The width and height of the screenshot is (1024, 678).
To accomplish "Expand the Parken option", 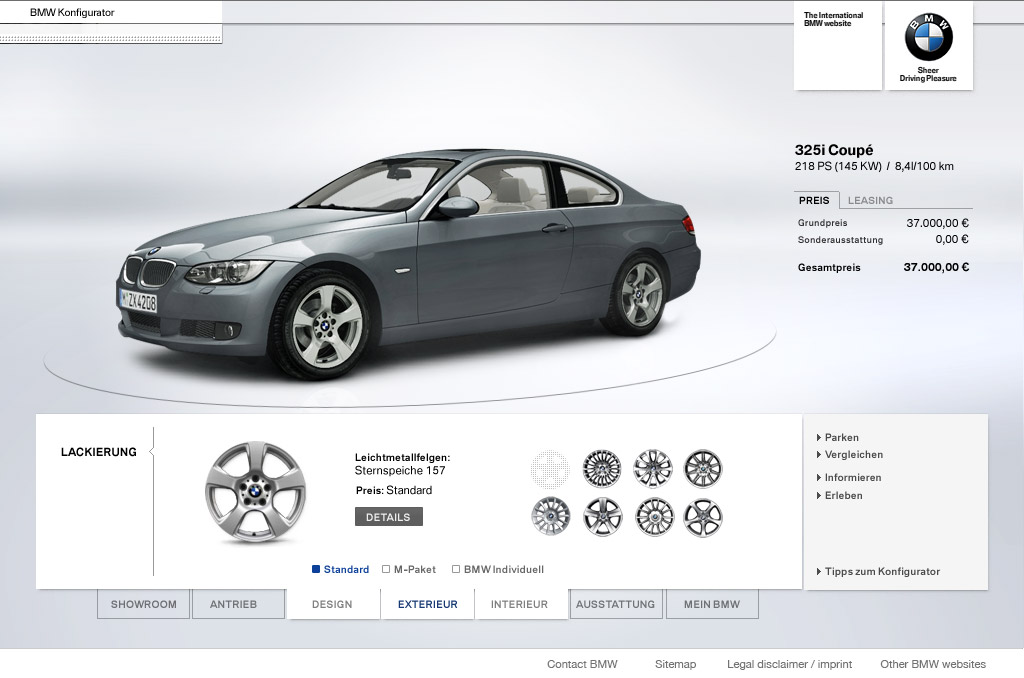I will (838, 438).
